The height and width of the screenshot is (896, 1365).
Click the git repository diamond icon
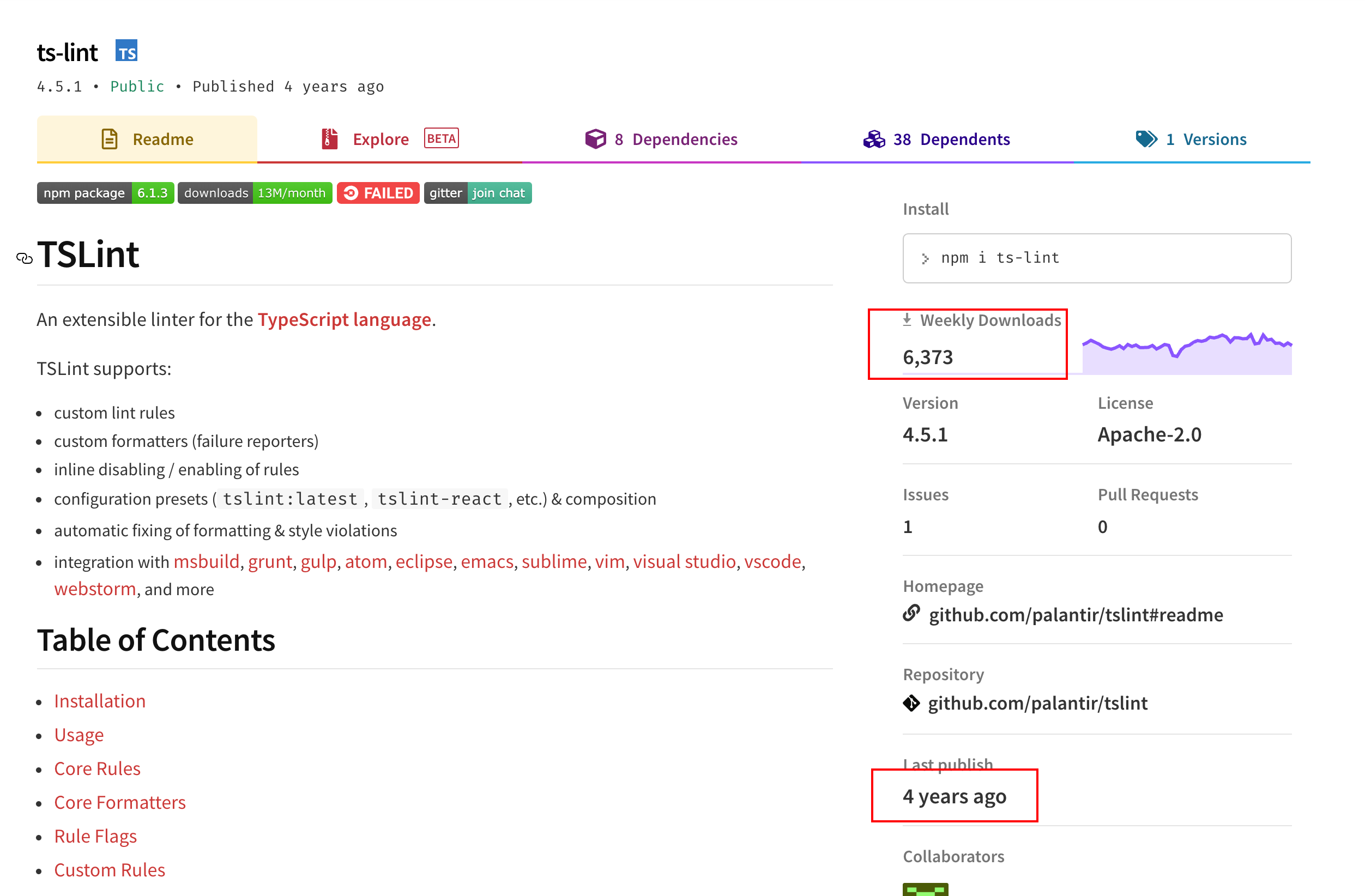(x=911, y=703)
